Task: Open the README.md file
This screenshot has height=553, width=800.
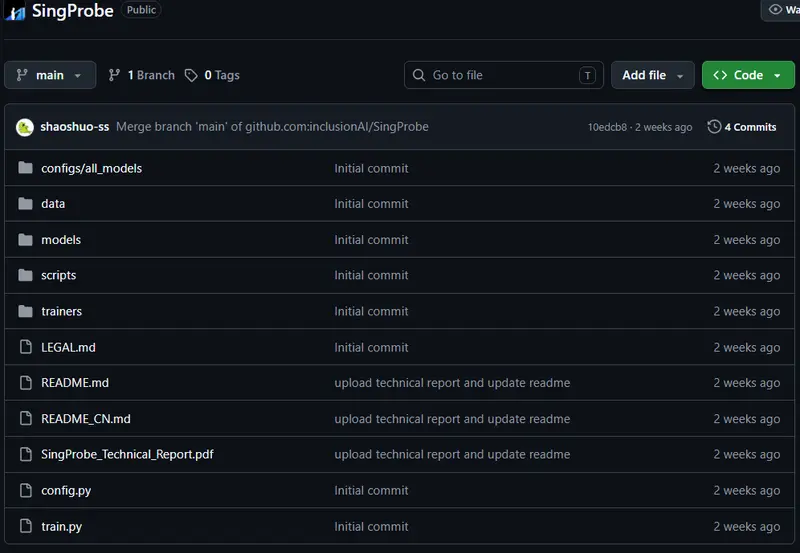Action: coord(74,383)
